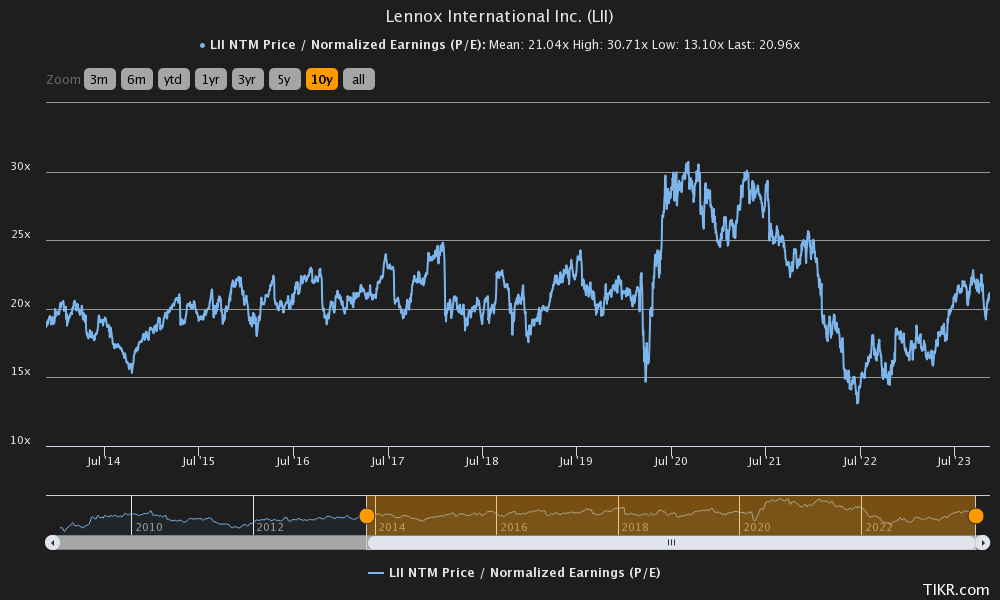Click the 2020 marker in the navigator
The image size is (1000, 600).
click(x=757, y=527)
